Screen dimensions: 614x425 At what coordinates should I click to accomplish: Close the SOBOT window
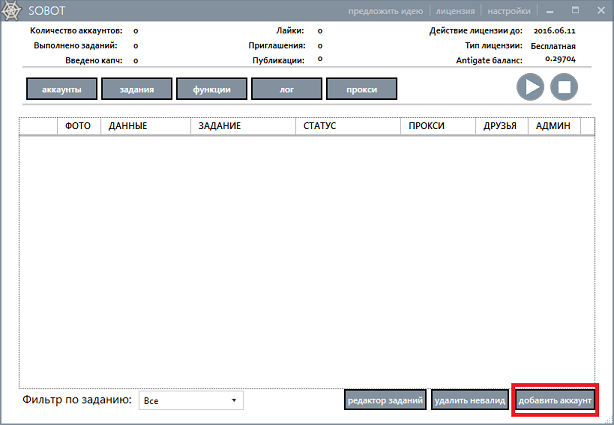596,11
